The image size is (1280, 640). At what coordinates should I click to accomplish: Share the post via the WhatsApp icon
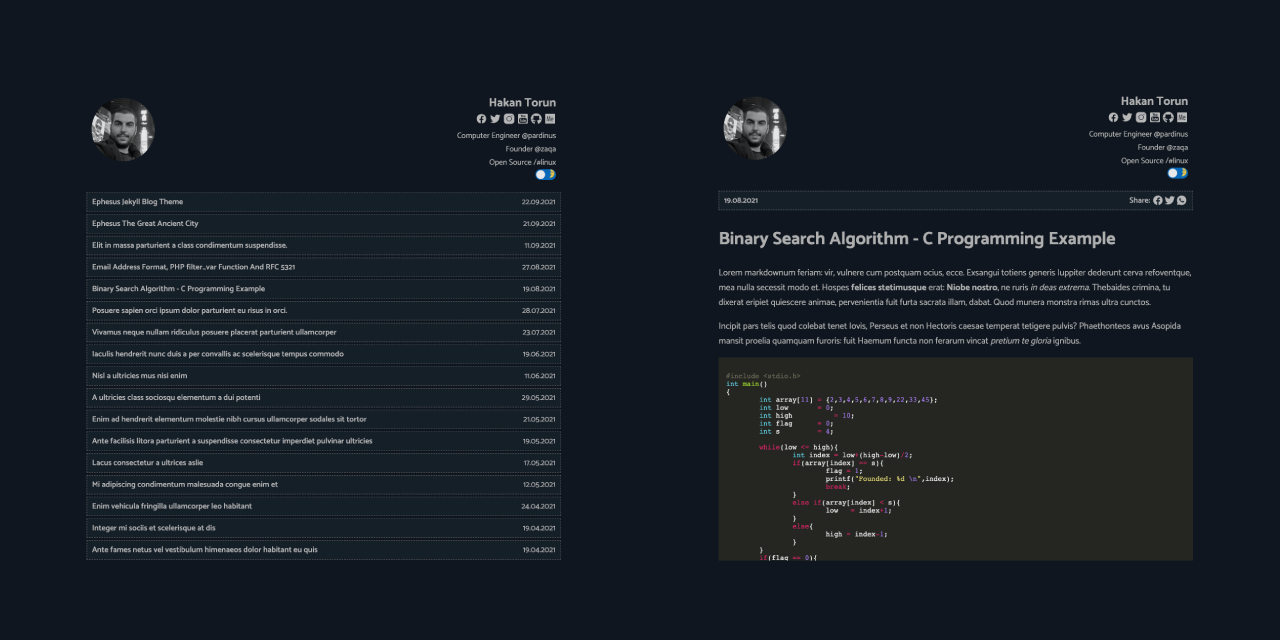point(1181,200)
